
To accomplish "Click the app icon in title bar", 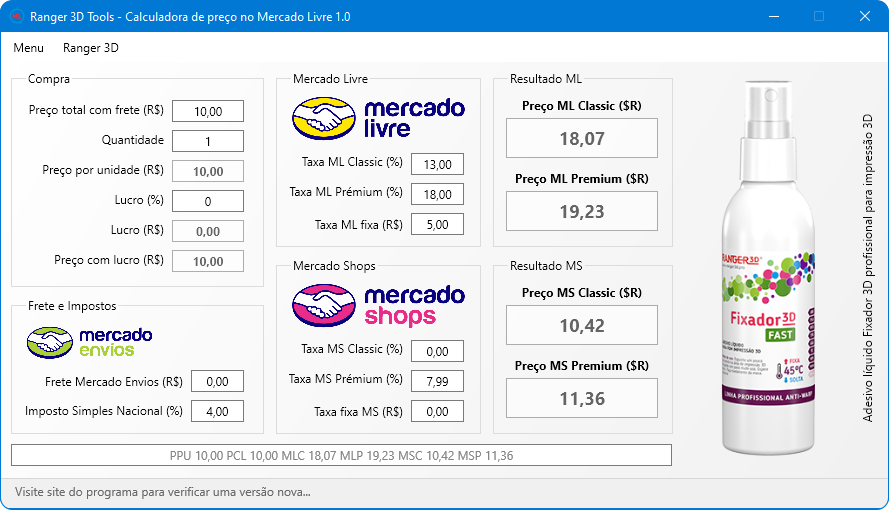I will [x=16, y=17].
